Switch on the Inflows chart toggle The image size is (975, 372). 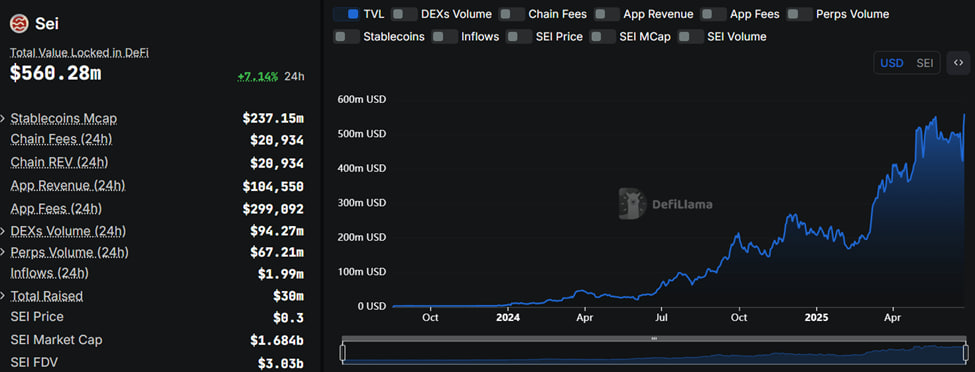tap(445, 37)
